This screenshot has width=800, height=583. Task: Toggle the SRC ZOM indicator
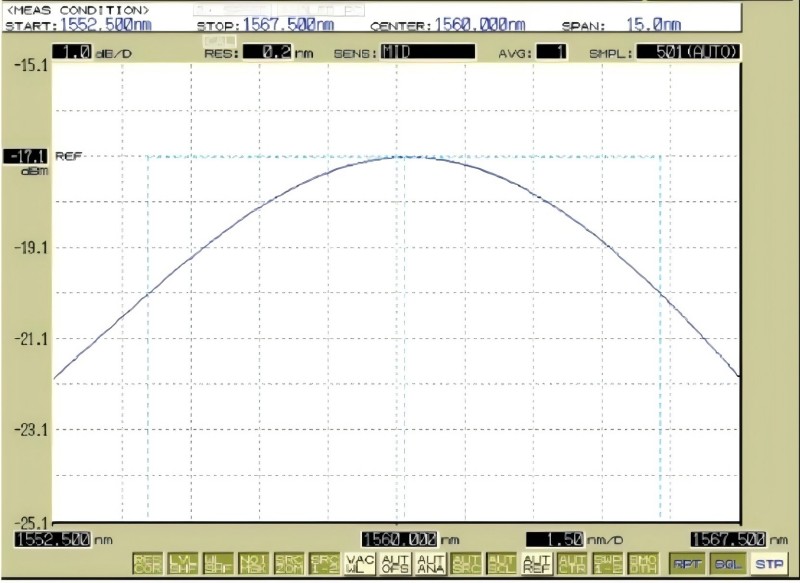[x=289, y=564]
